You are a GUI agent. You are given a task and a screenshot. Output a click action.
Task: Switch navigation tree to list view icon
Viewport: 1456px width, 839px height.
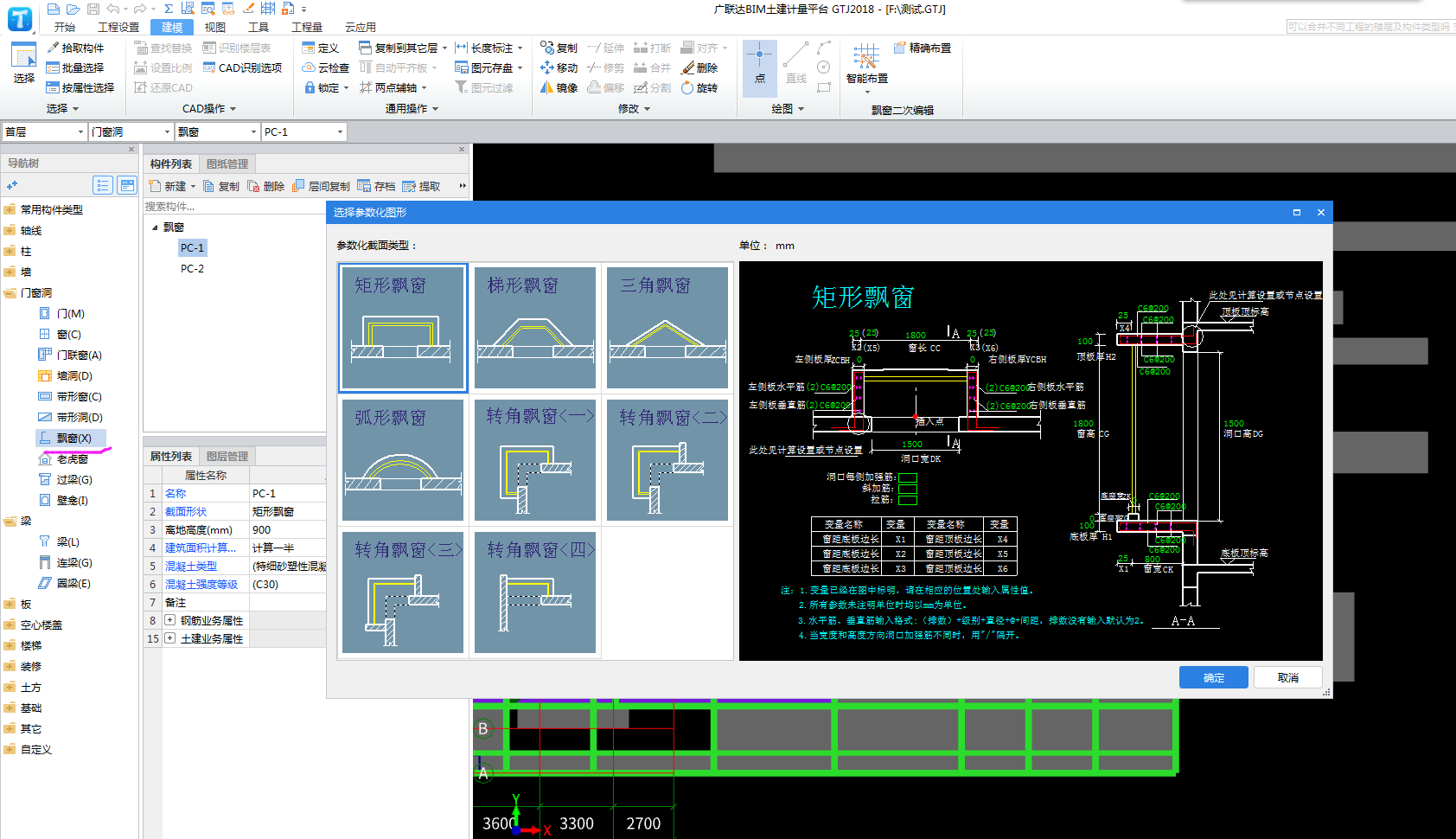pos(103,185)
